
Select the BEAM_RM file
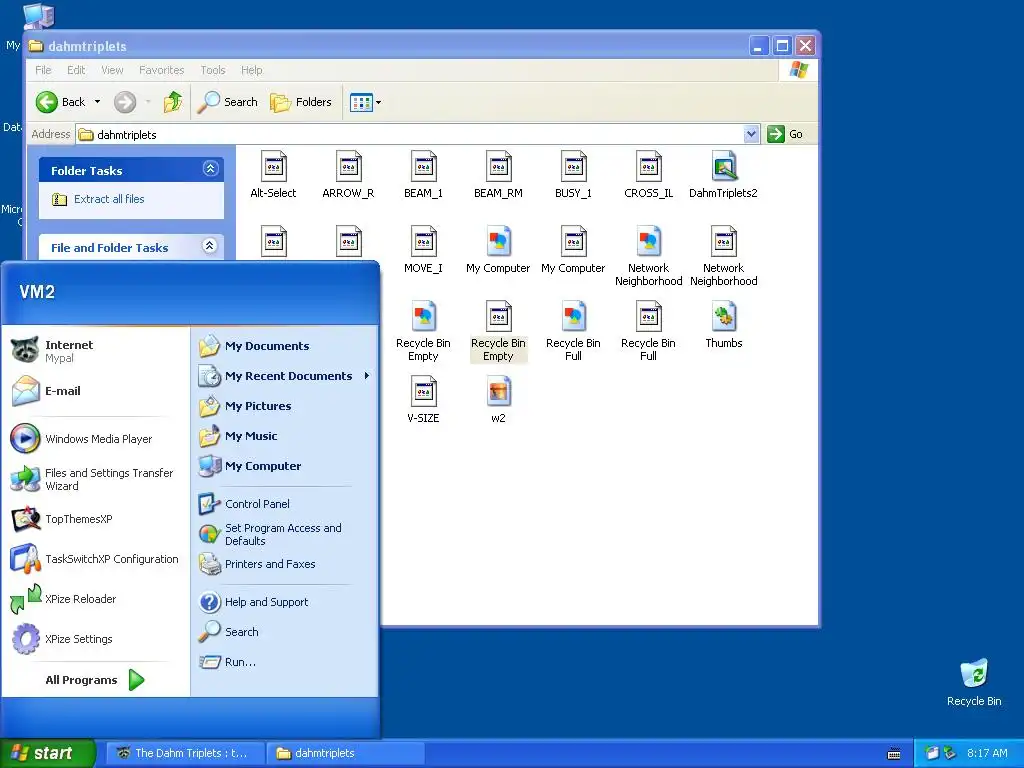[499, 175]
